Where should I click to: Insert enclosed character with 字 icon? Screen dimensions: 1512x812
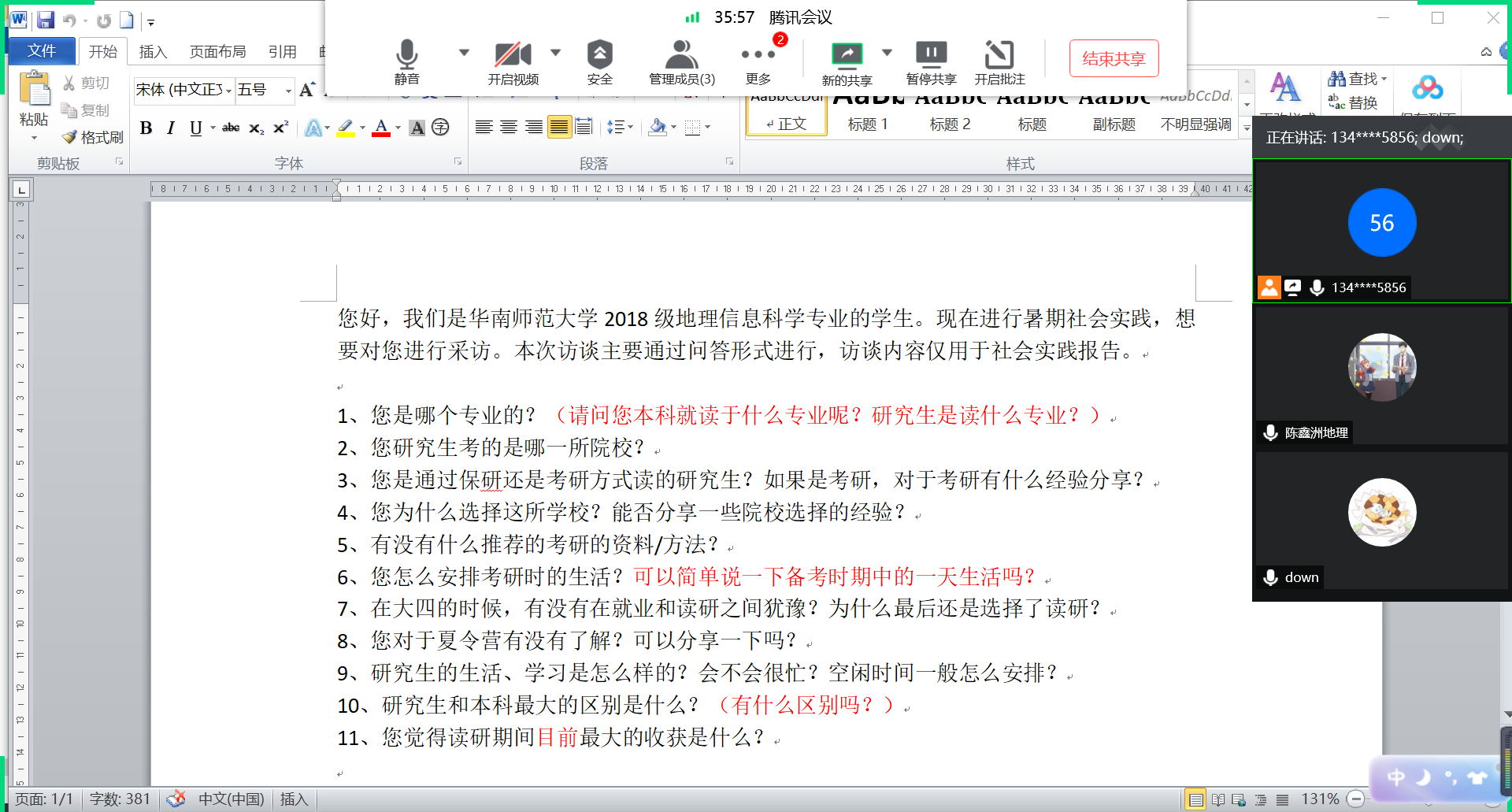[440, 128]
